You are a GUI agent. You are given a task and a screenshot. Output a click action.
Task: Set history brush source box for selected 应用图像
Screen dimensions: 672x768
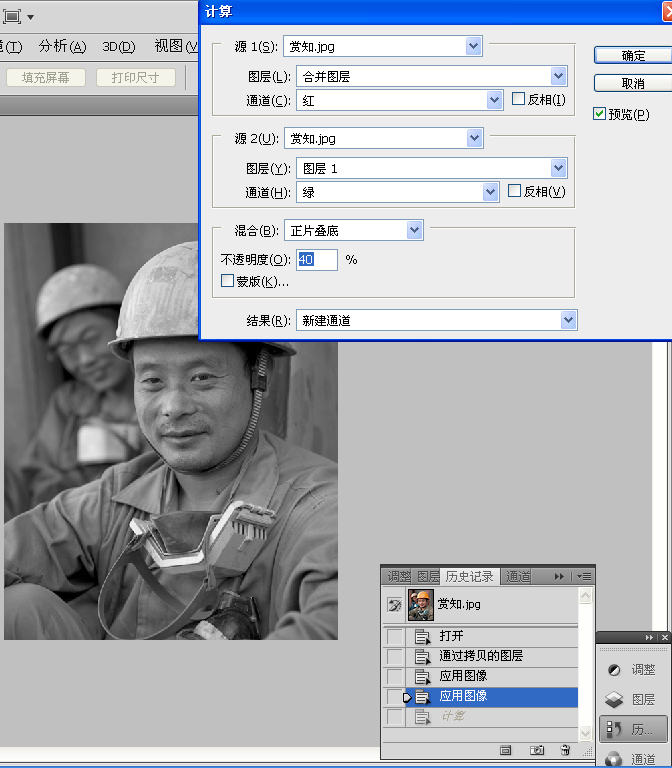pyautogui.click(x=394, y=696)
